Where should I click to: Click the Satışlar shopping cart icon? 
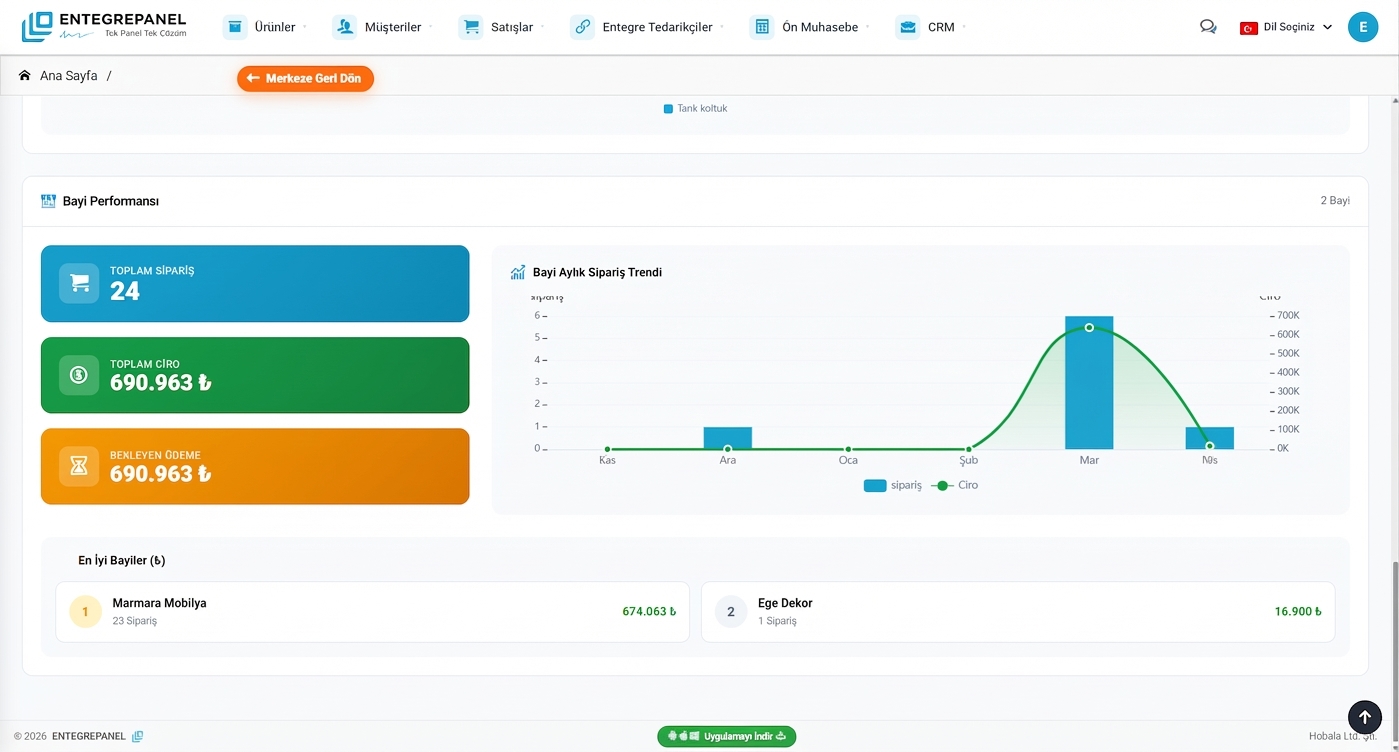[x=471, y=27]
